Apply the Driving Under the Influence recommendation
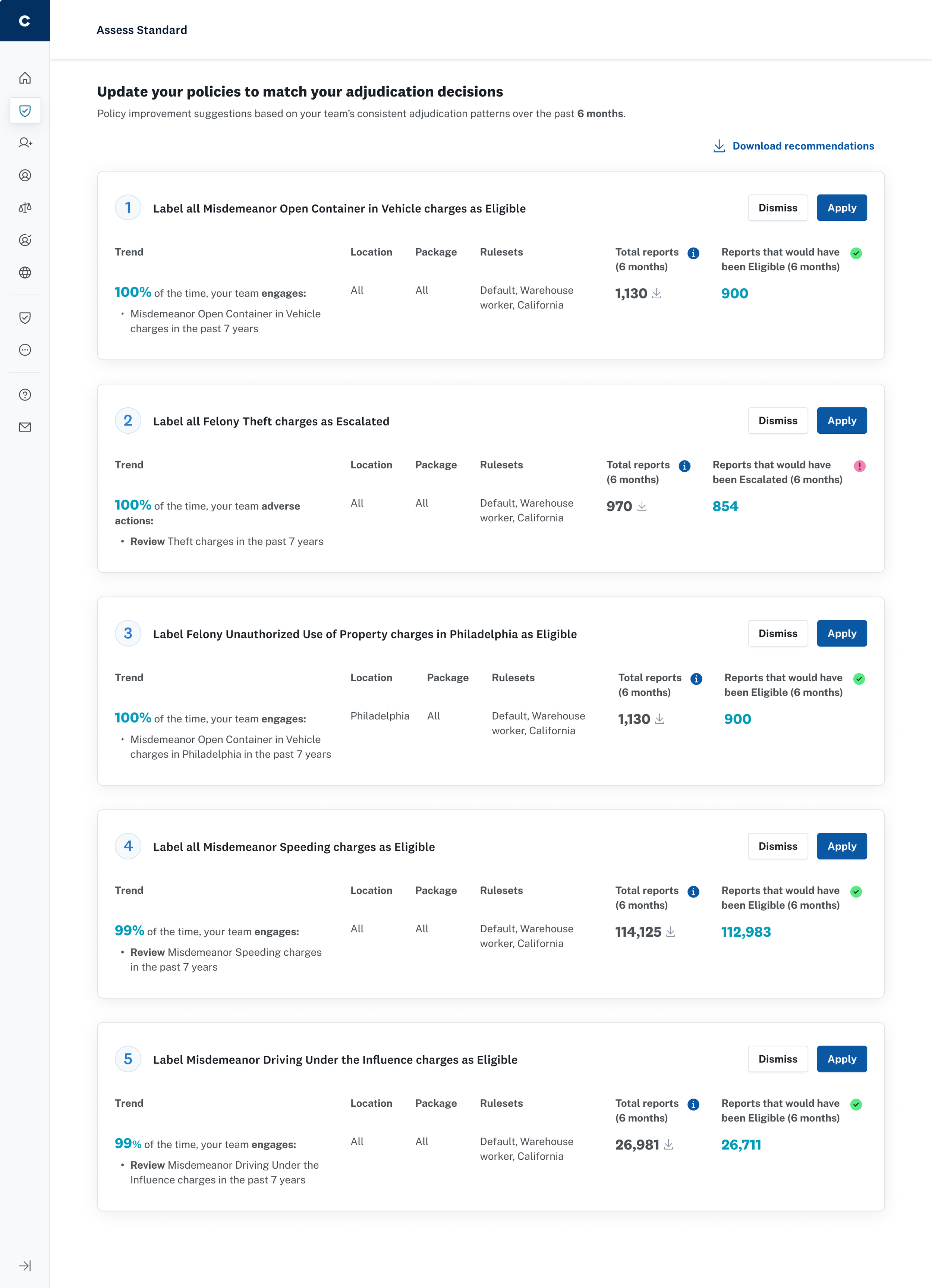932x1288 pixels. 841,1059
